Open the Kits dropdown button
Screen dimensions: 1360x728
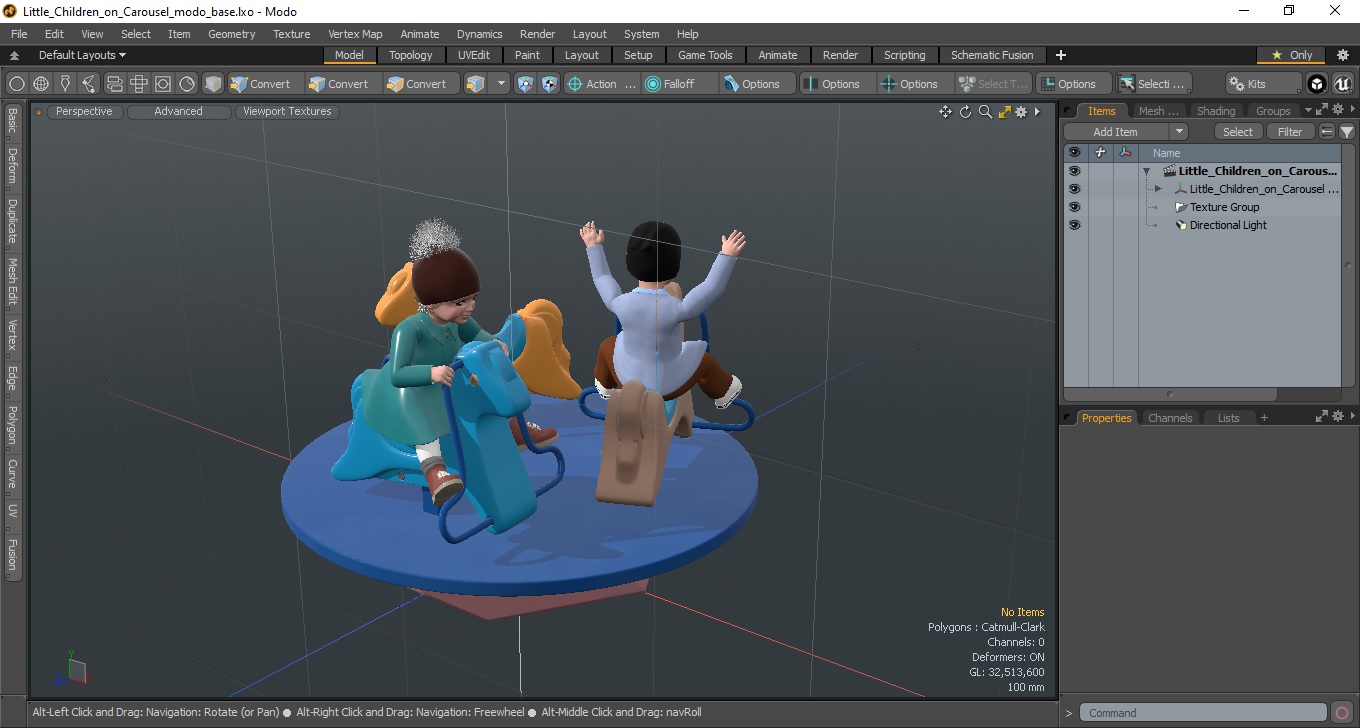pos(1263,84)
